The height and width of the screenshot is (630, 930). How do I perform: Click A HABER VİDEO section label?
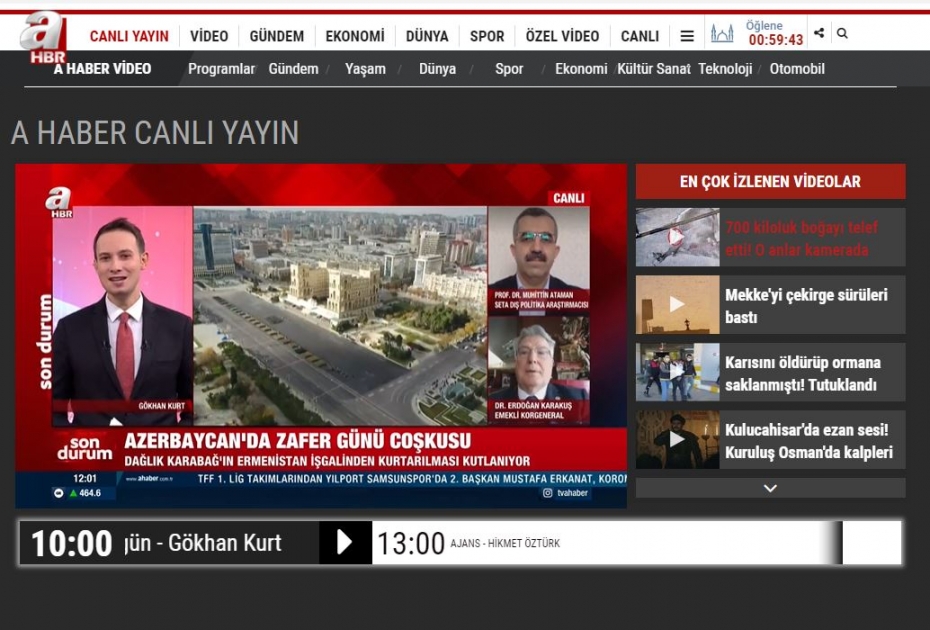click(x=103, y=69)
